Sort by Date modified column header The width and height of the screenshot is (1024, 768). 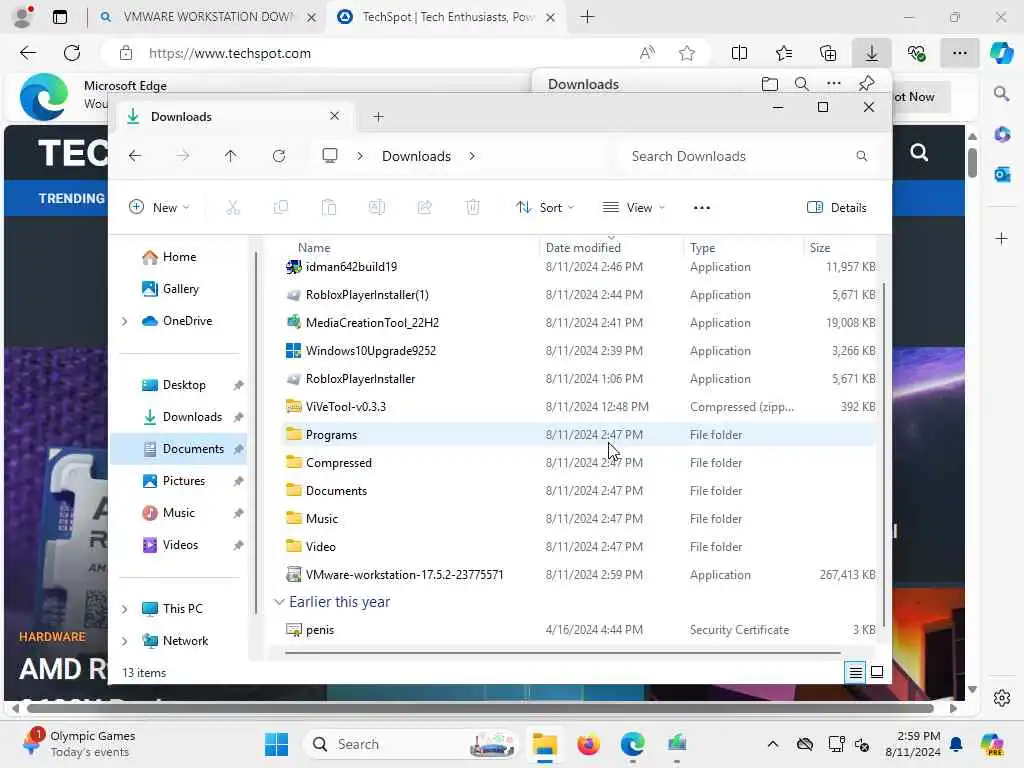pos(583,248)
